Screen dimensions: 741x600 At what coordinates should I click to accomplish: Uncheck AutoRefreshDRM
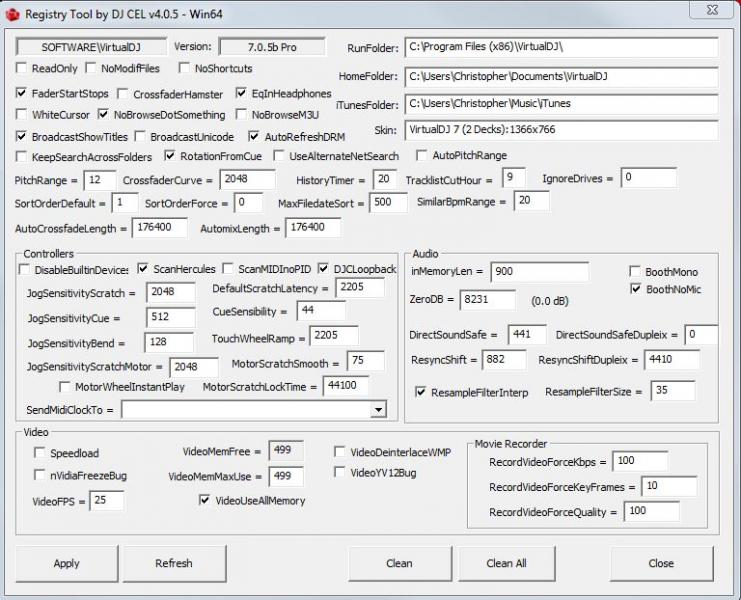click(x=254, y=136)
